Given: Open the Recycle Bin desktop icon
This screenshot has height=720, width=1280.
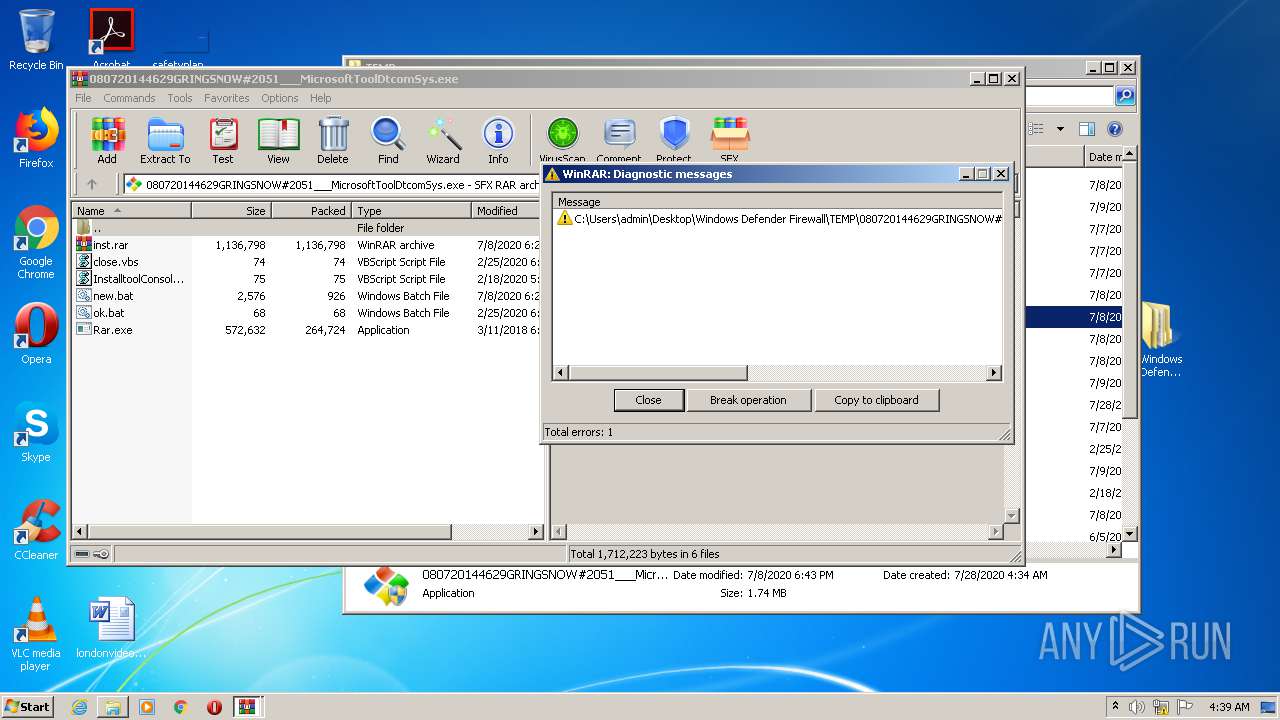Looking at the screenshot, I should [36, 40].
